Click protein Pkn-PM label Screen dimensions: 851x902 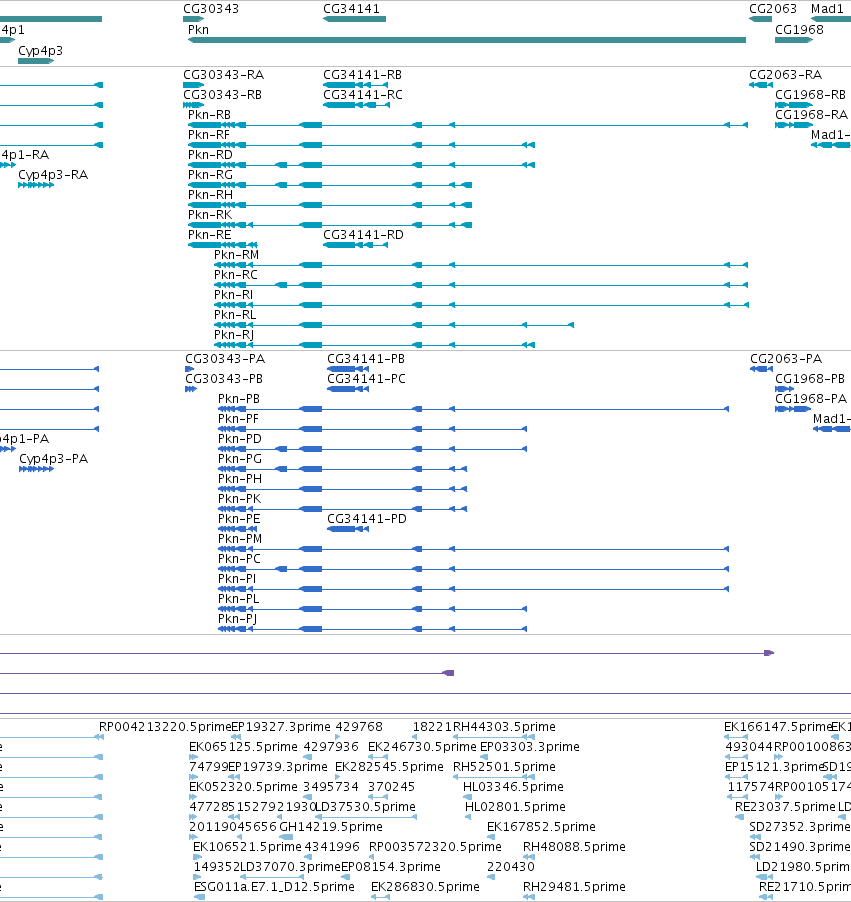(240, 538)
